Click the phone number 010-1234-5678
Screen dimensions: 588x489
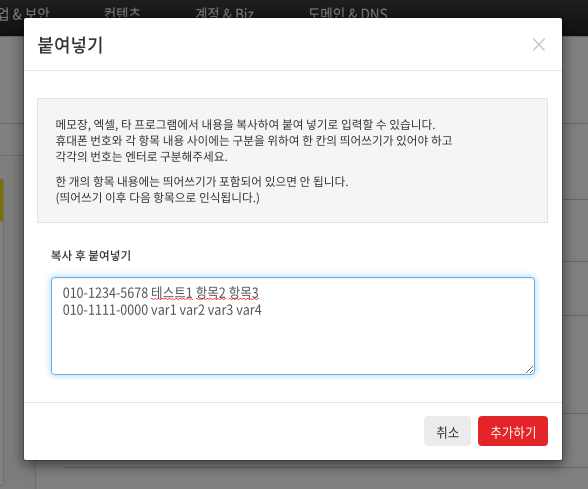105,293
